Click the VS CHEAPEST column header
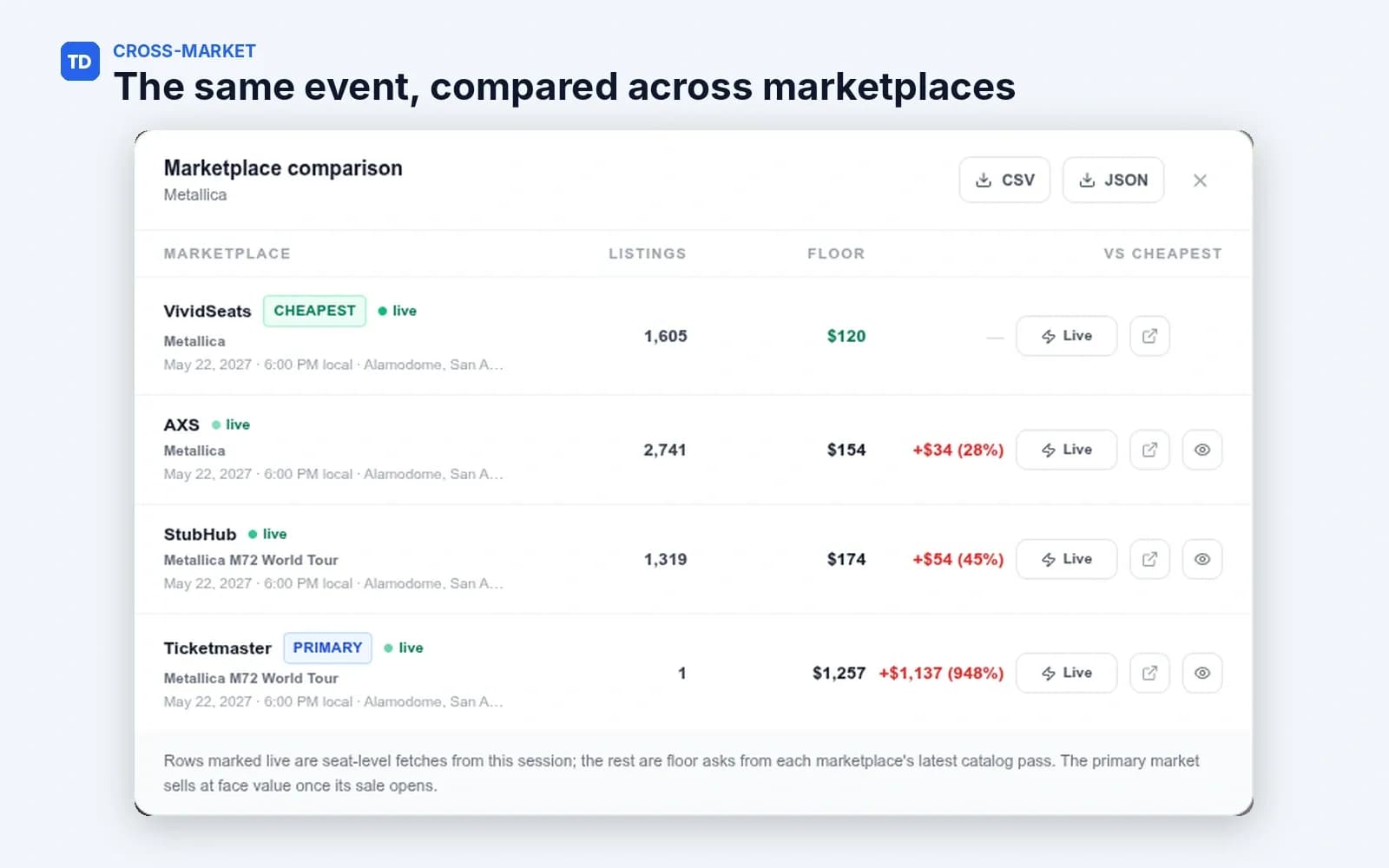Image resolution: width=1389 pixels, height=868 pixels. [x=1162, y=253]
